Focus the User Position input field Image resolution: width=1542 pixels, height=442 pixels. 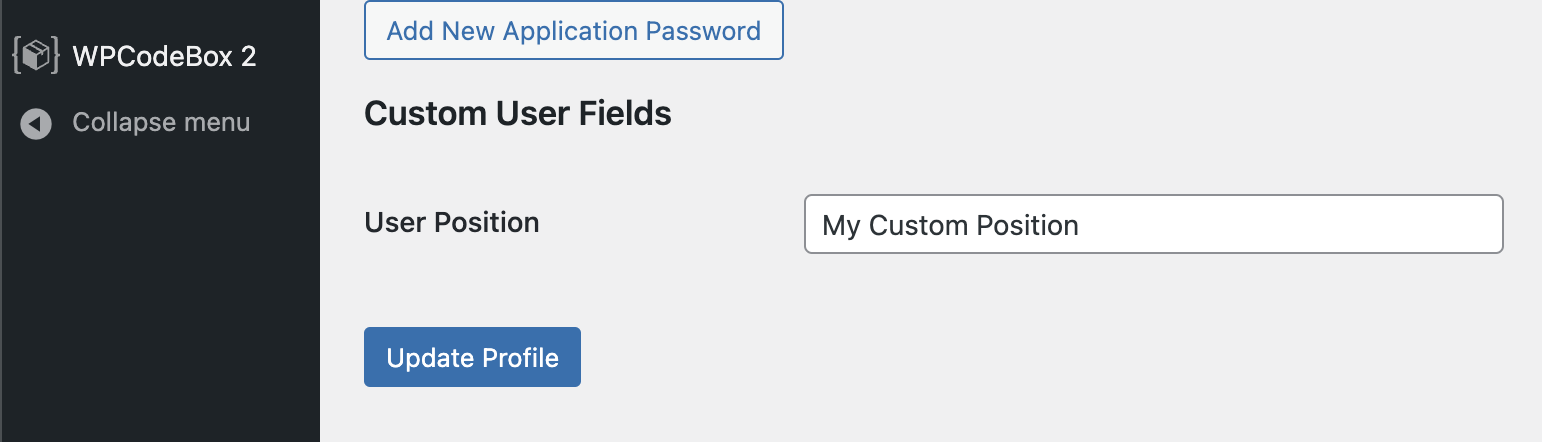[1154, 224]
